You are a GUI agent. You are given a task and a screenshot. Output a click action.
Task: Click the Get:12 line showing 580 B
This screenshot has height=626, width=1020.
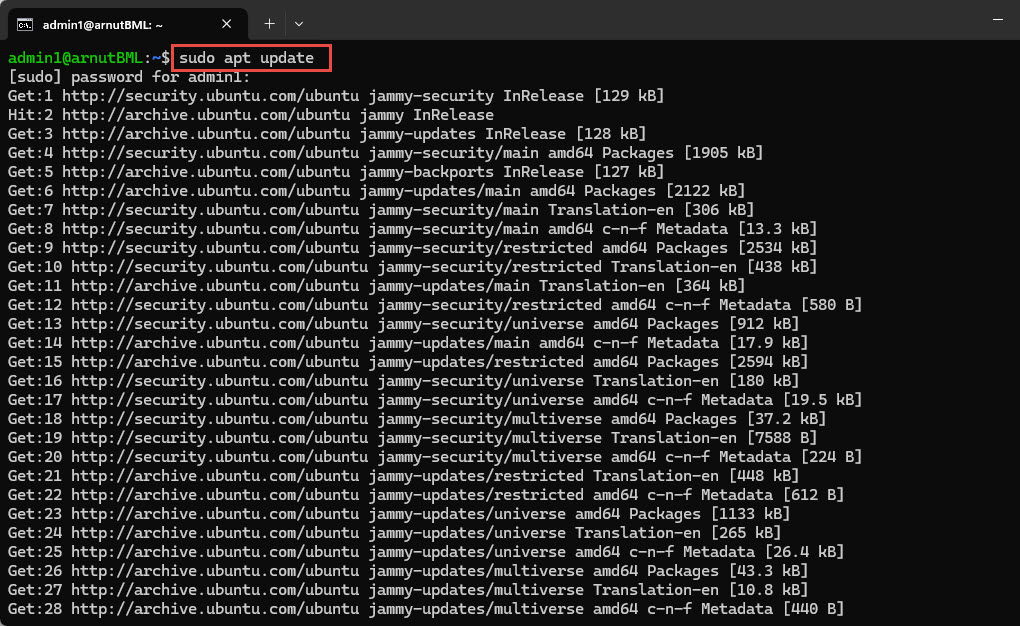[x=435, y=305]
